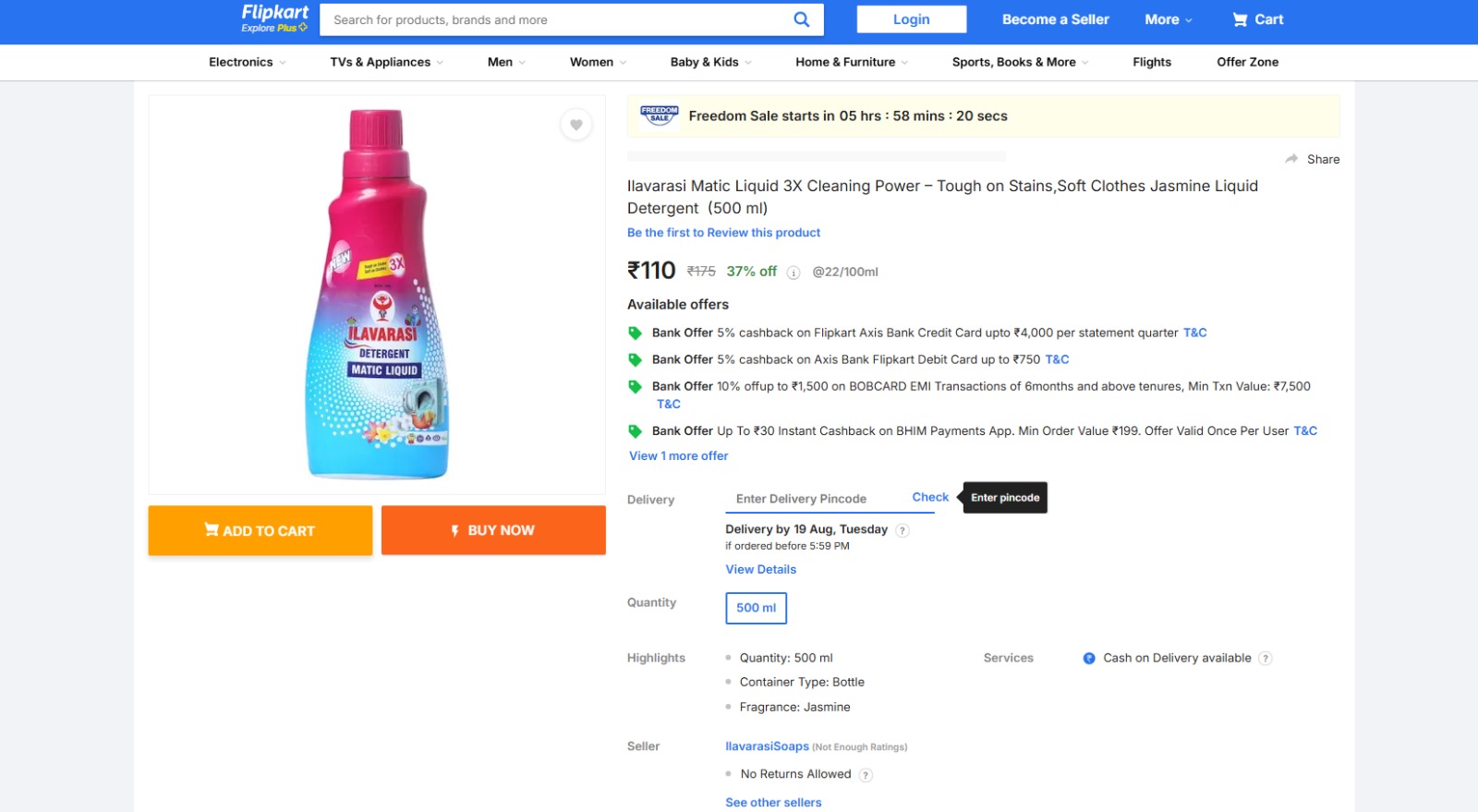1478x812 pixels.
Task: Add product to wishlist with heart icon
Action: point(575,125)
